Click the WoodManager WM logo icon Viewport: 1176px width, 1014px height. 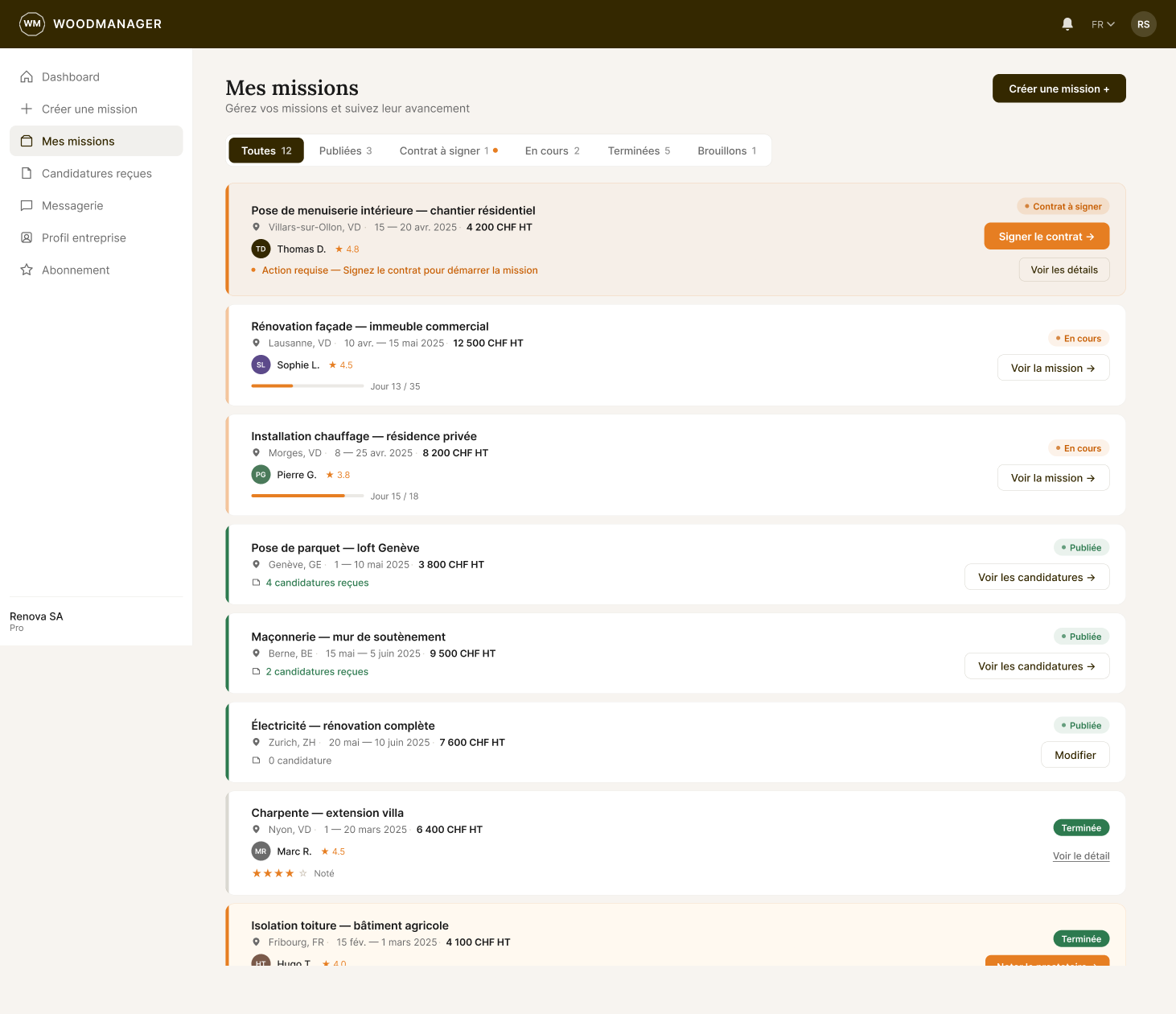point(32,24)
